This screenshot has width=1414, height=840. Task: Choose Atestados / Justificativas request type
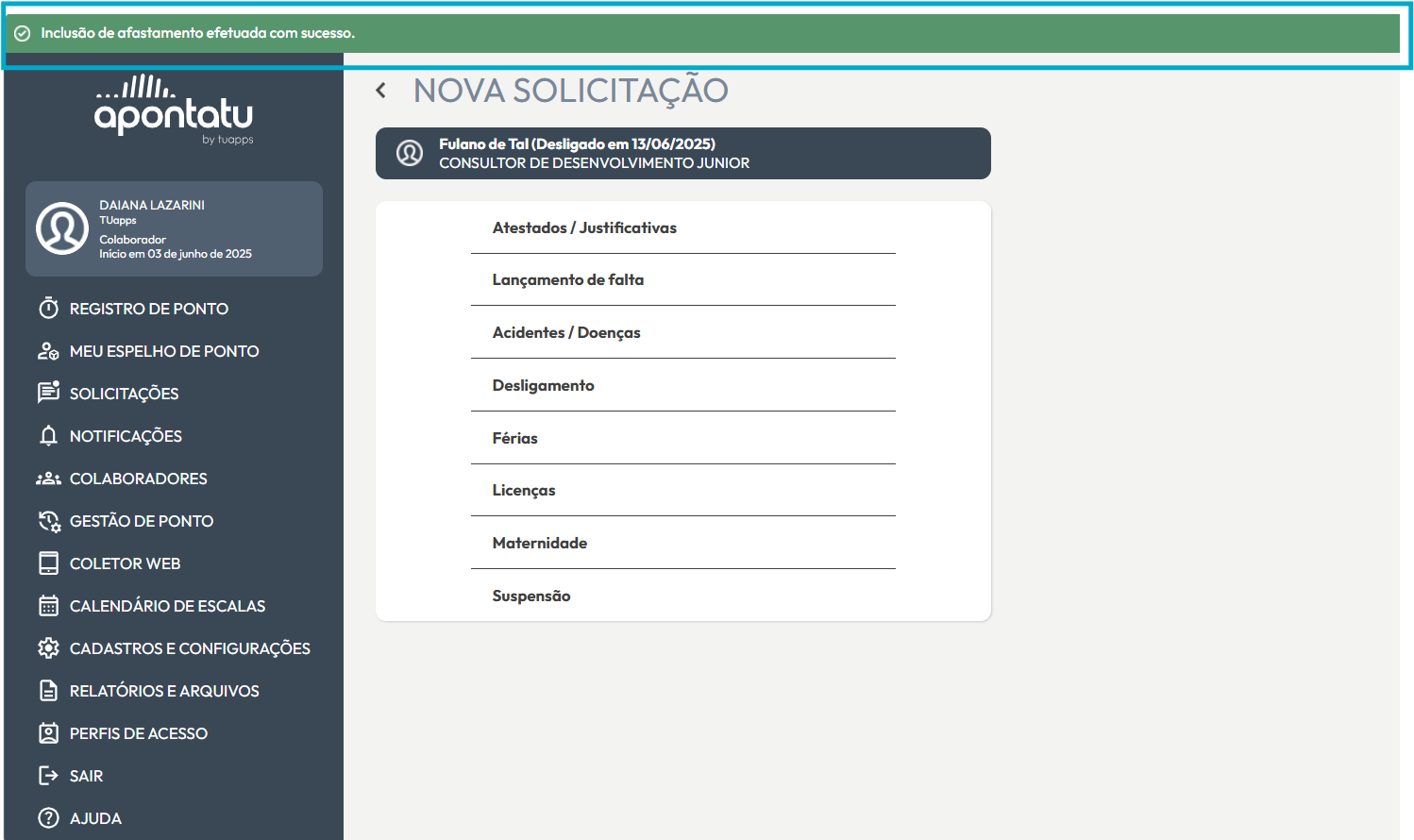click(x=683, y=227)
